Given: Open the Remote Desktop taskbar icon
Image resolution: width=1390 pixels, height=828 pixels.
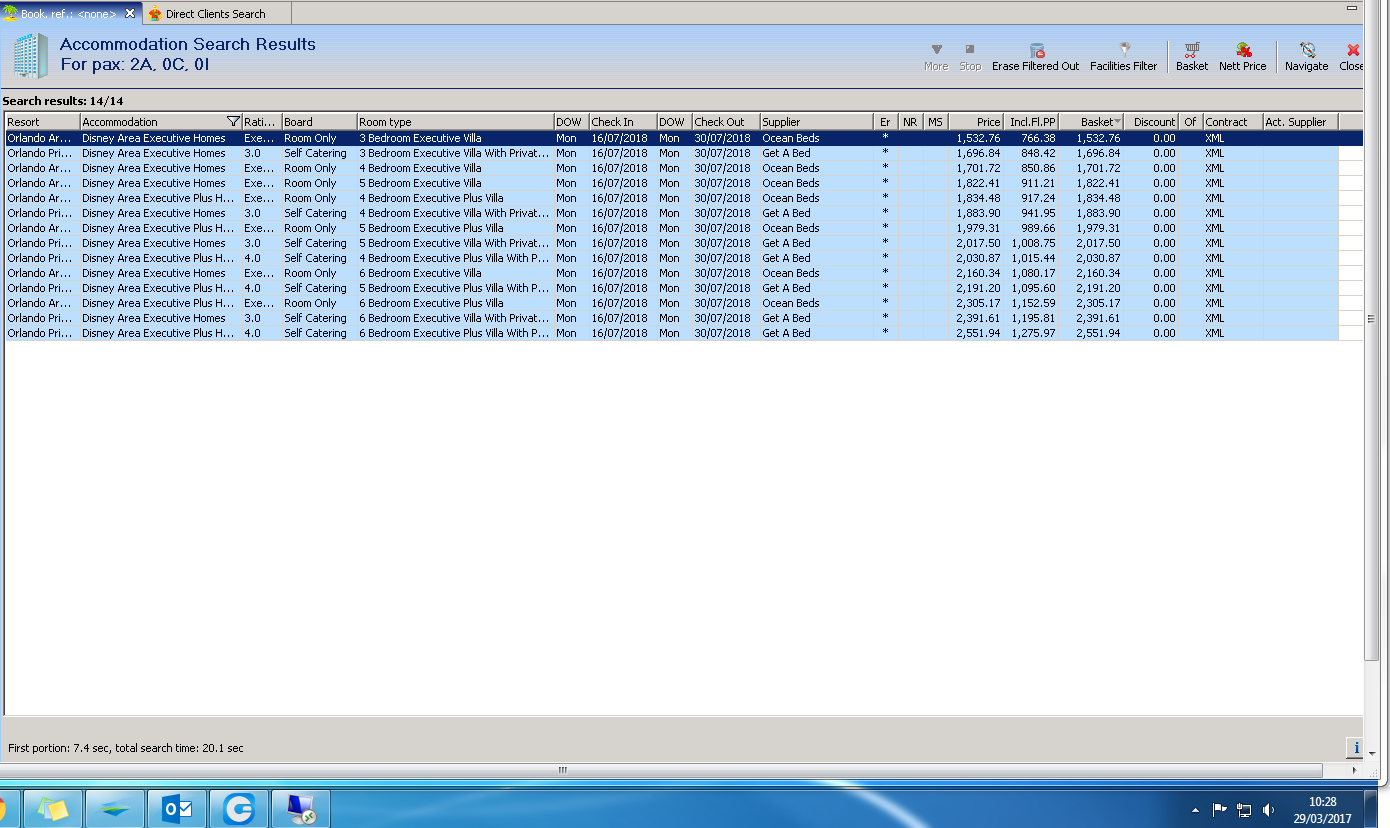Looking at the screenshot, I should 301,808.
